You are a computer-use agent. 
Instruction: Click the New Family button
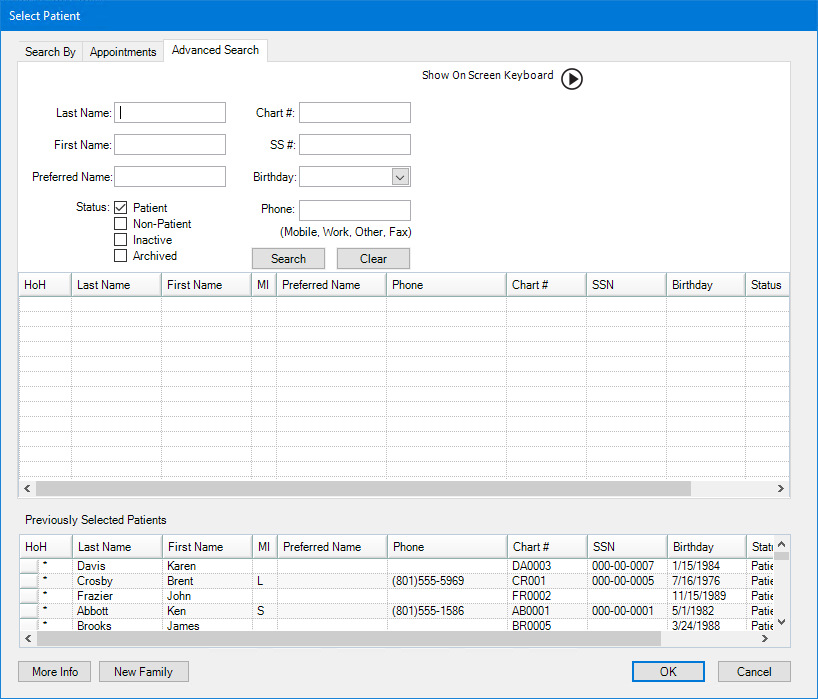click(x=143, y=671)
